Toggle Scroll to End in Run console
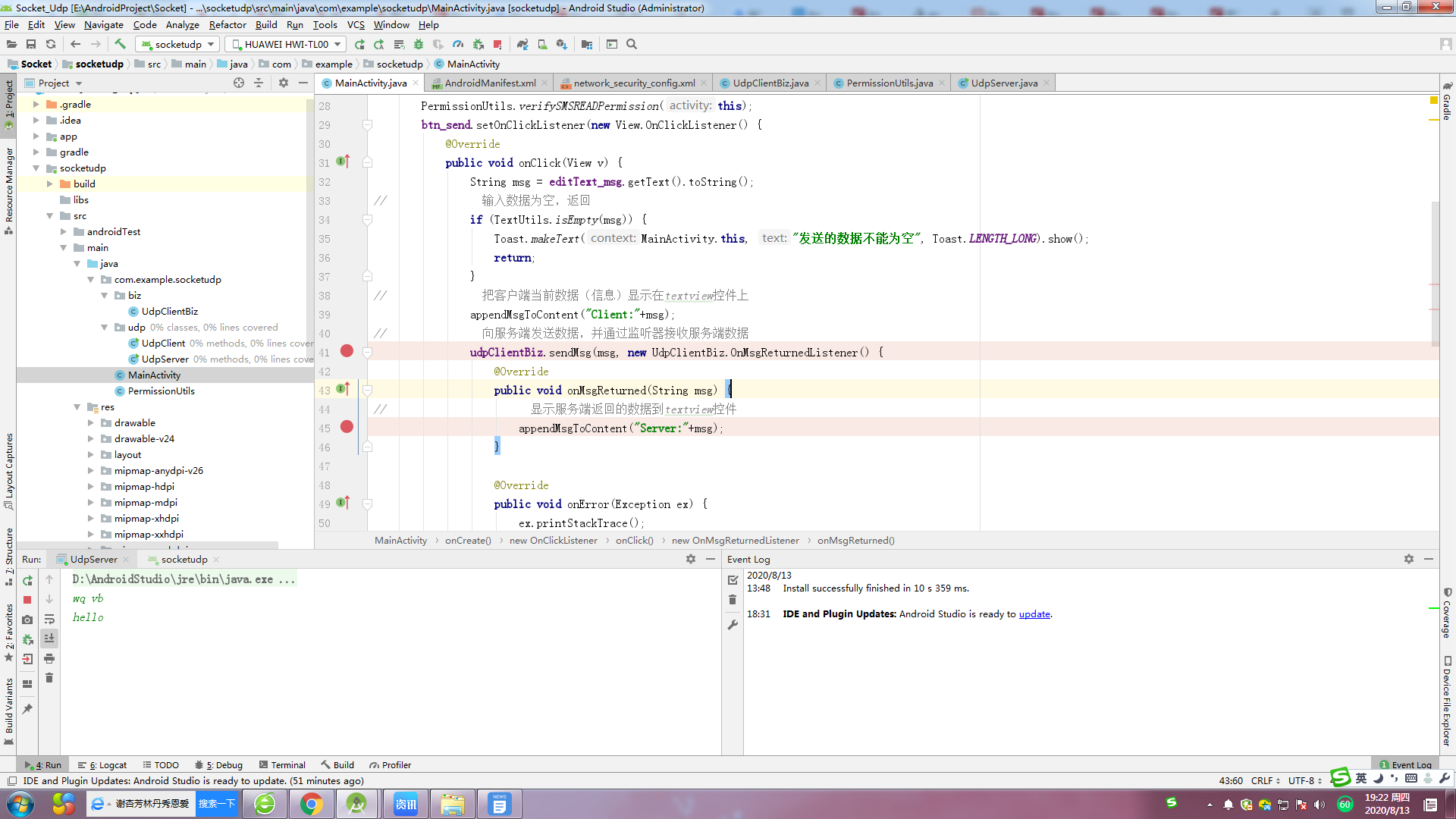Viewport: 1456px width, 819px height. 49,639
